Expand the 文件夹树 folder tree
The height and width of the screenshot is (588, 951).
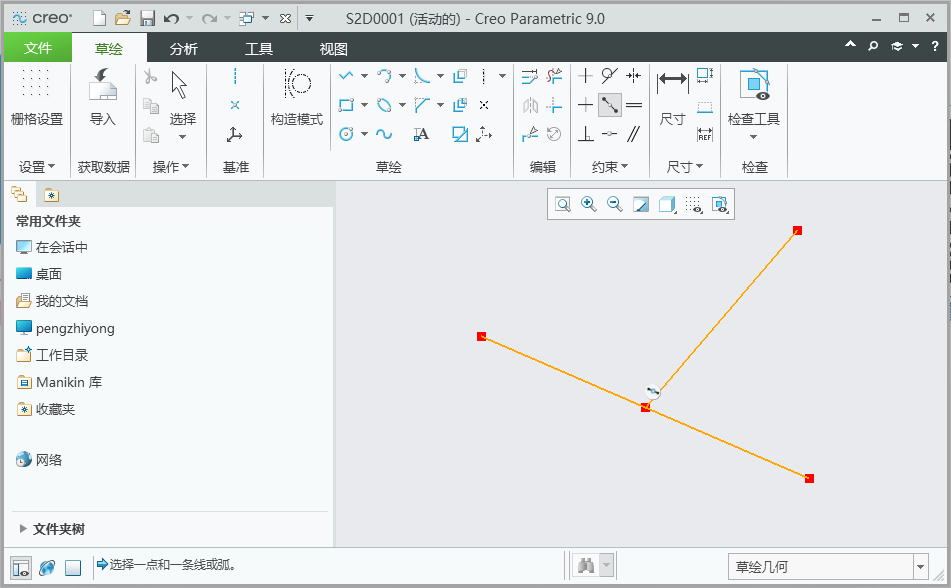pyautogui.click(x=23, y=529)
